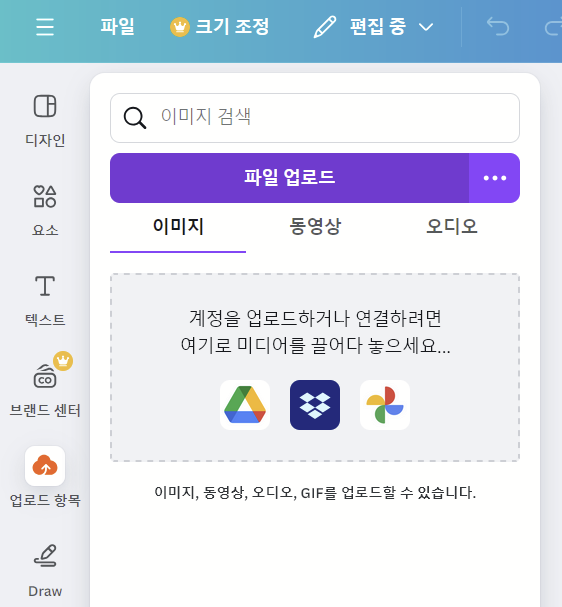Click the dashed media drop zone text
Viewport: 562px width, 607px height.
pos(315,332)
